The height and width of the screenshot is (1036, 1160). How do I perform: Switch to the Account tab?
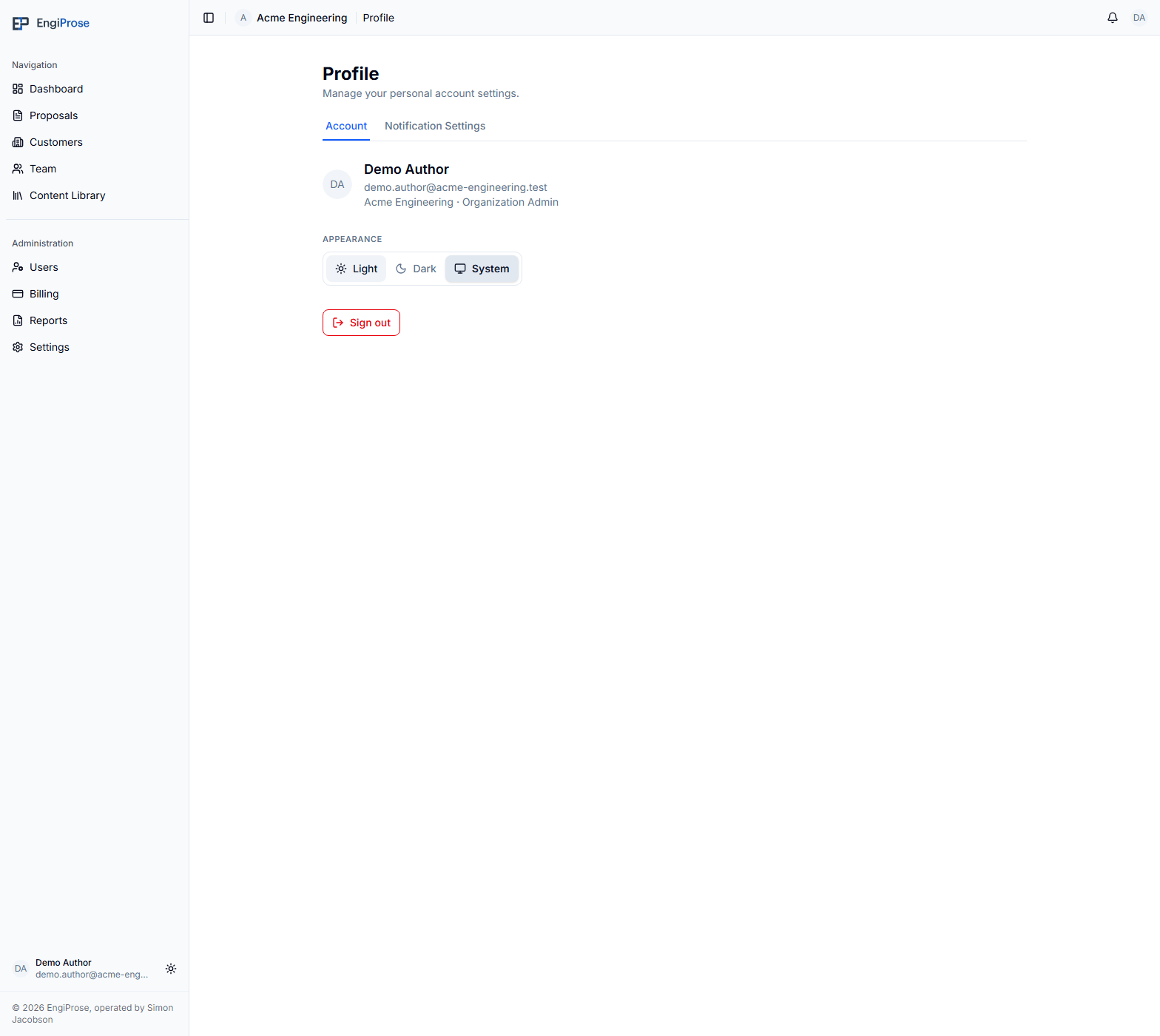(x=346, y=127)
